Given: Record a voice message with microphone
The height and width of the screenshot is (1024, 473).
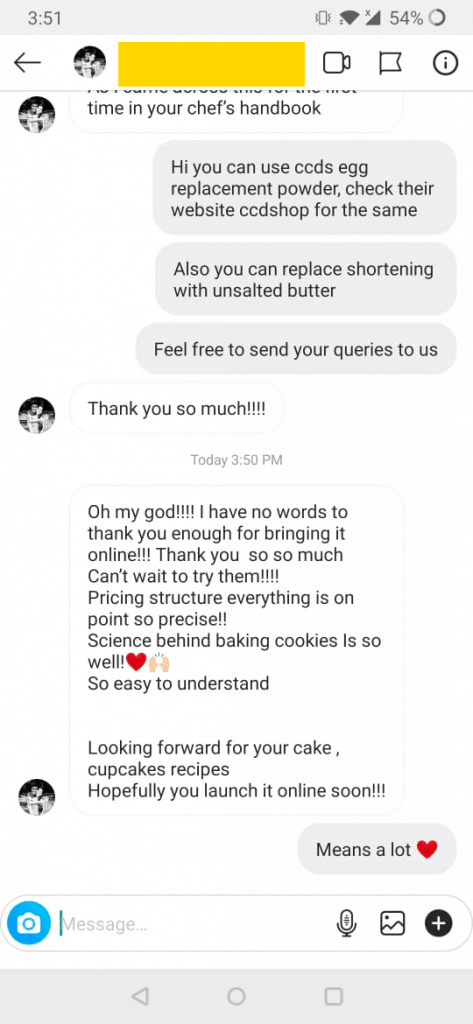Looking at the screenshot, I should 346,923.
